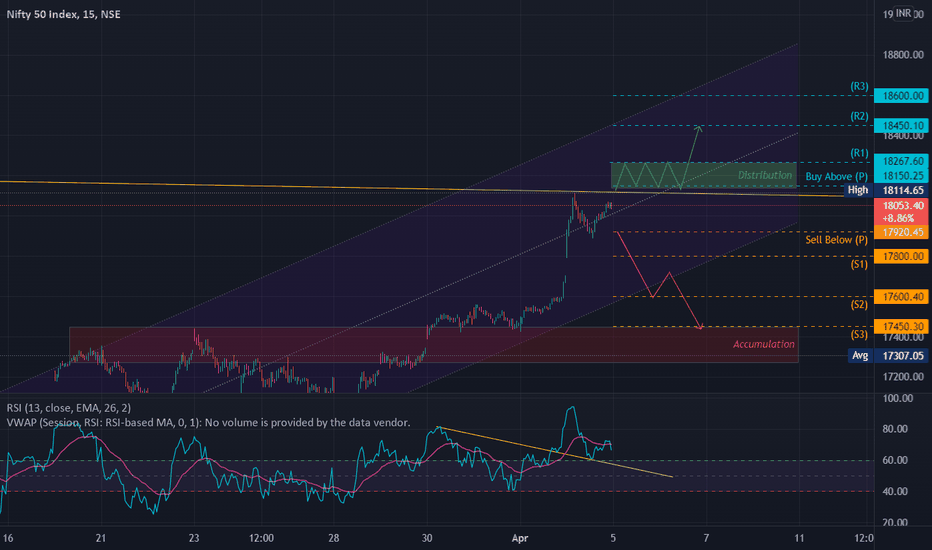Select the 17600.40 S2 price label

901,297
